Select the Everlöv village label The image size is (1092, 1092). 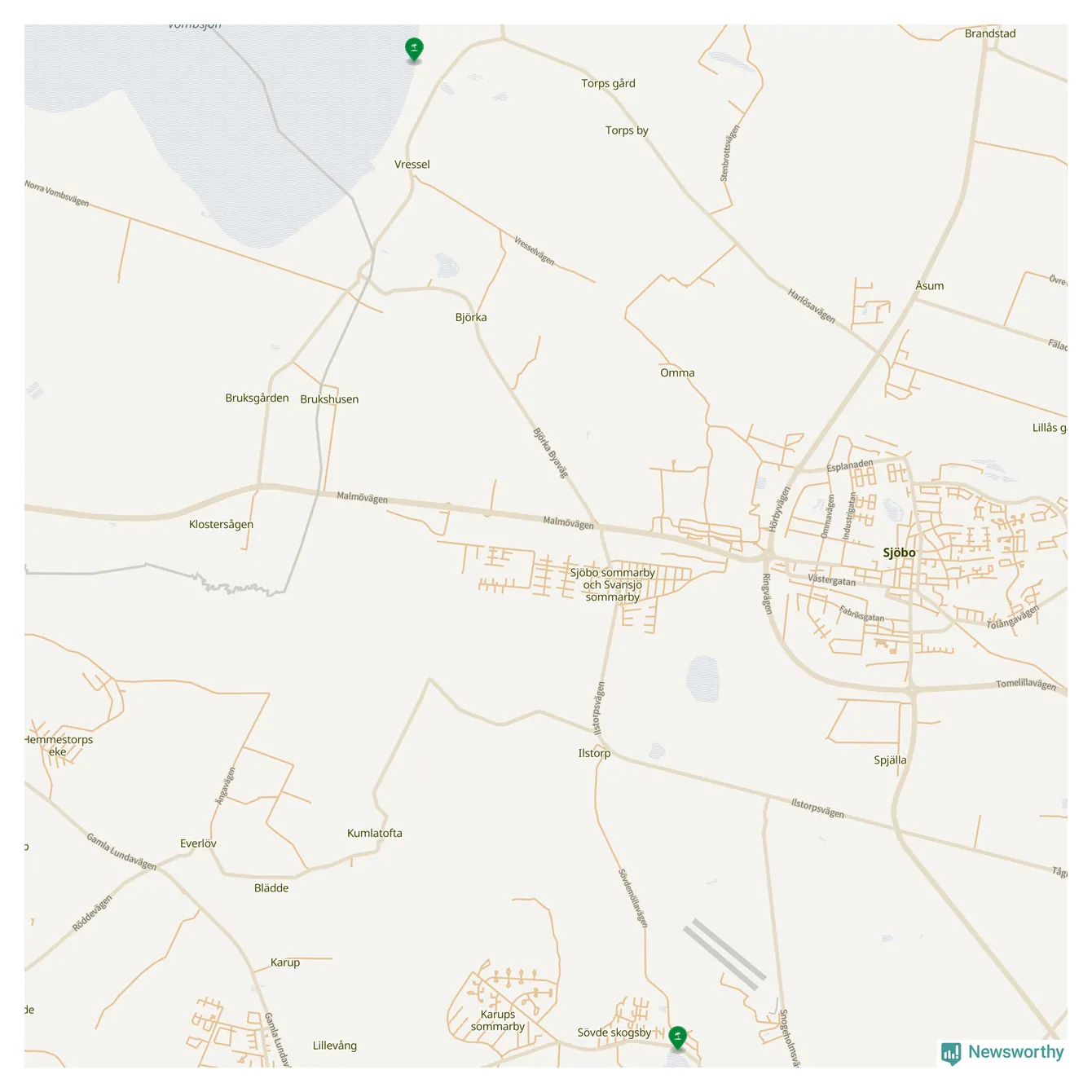198,843
